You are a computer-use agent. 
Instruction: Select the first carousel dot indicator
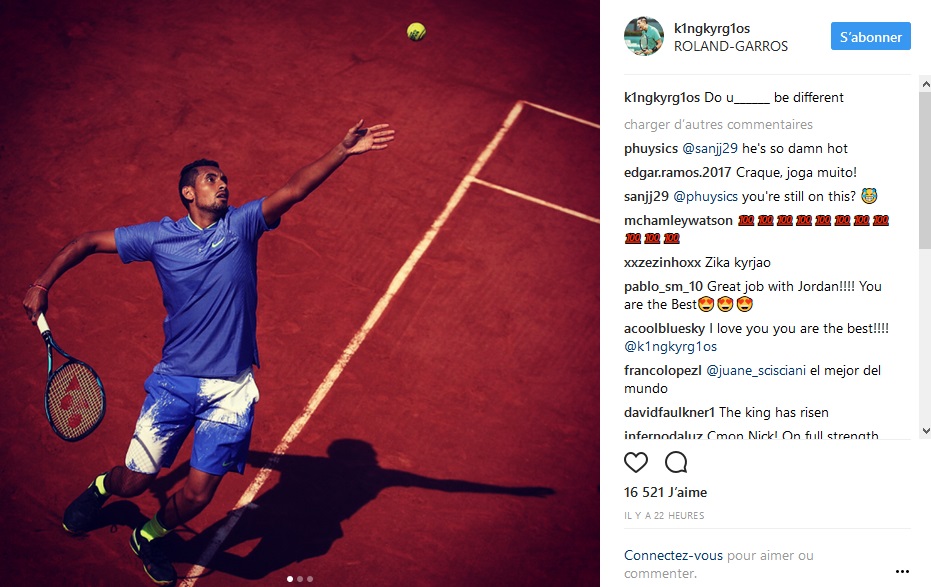pos(290,579)
